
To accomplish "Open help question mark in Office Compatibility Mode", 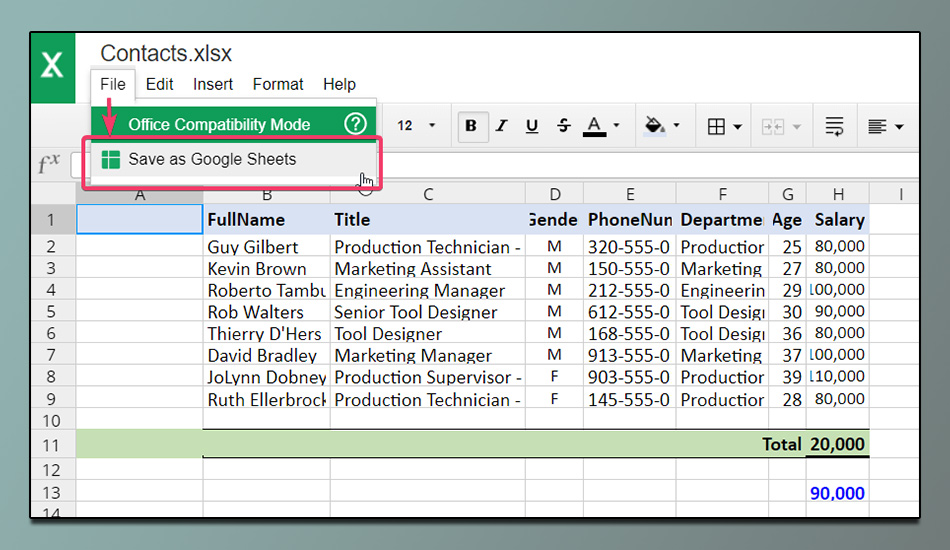I will pyautogui.click(x=356, y=124).
